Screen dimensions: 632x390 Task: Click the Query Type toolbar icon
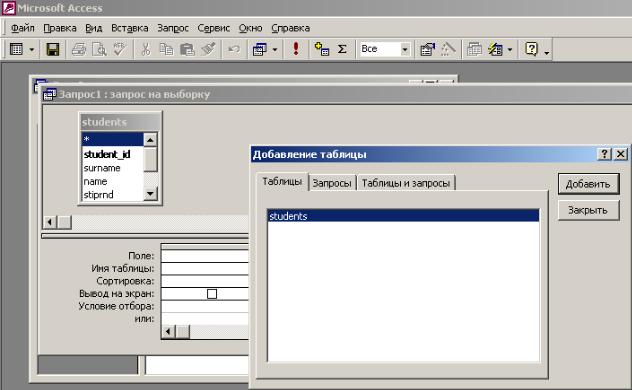pos(259,49)
